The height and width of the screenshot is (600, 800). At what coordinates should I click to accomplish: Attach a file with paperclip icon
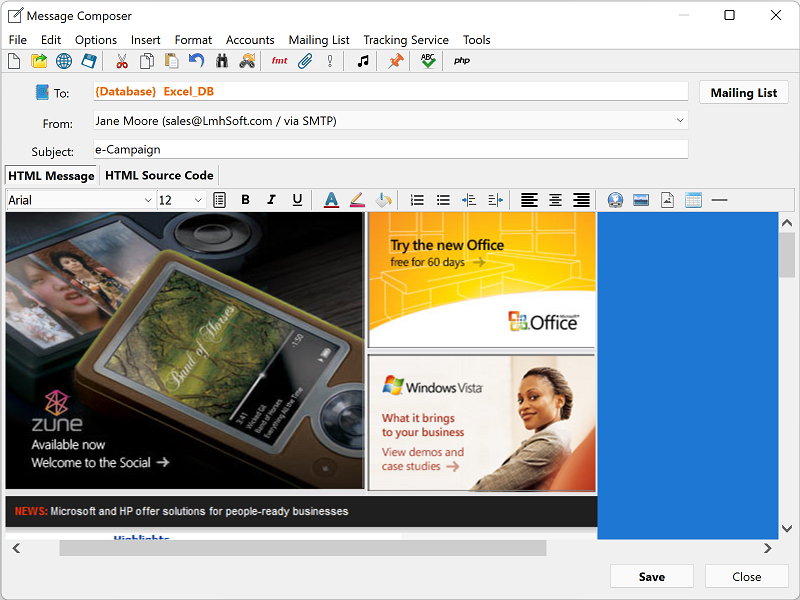point(305,61)
